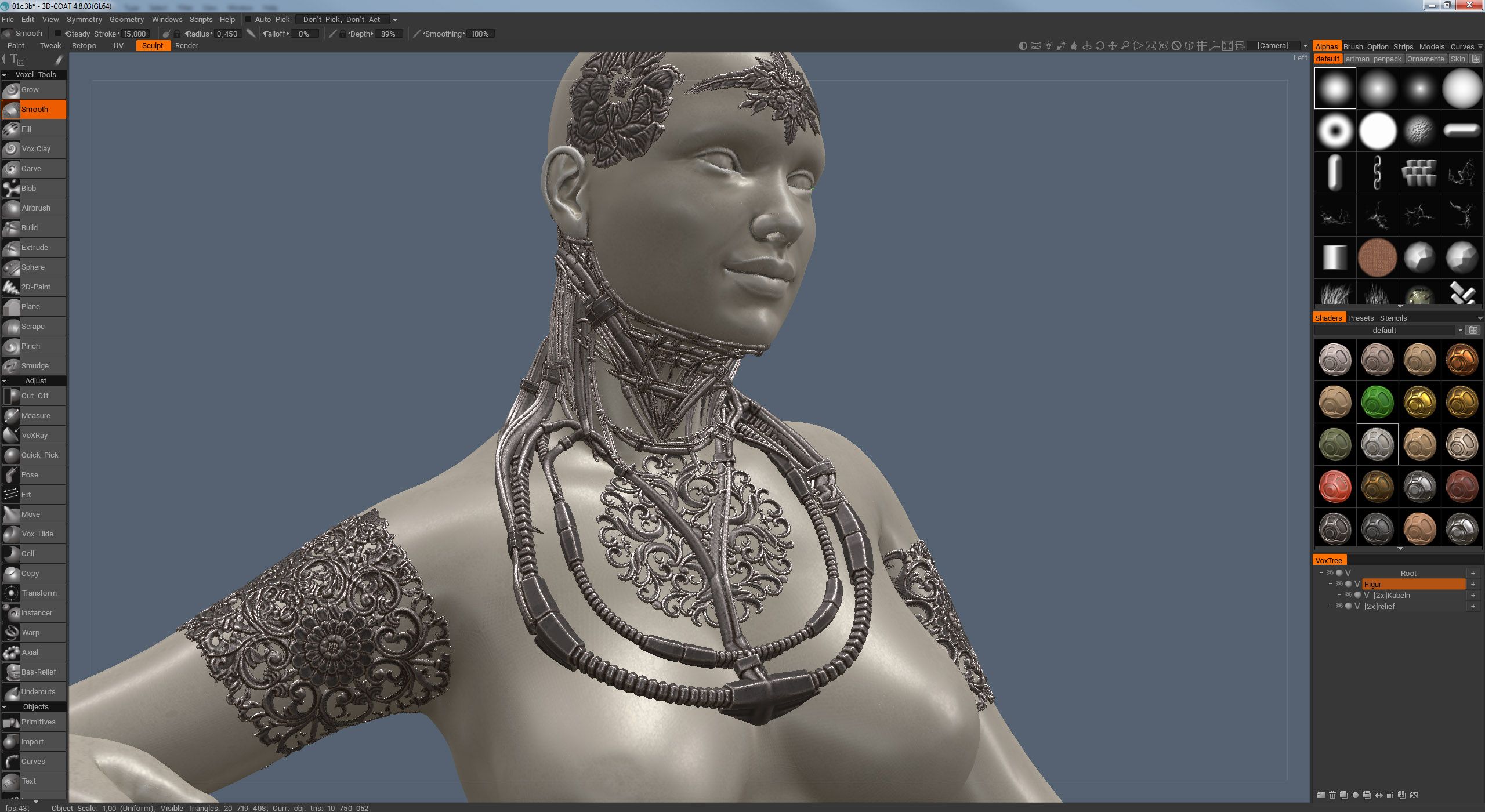1485x812 pixels.
Task: Select the Bas-Relief tool
Action: click(x=34, y=672)
